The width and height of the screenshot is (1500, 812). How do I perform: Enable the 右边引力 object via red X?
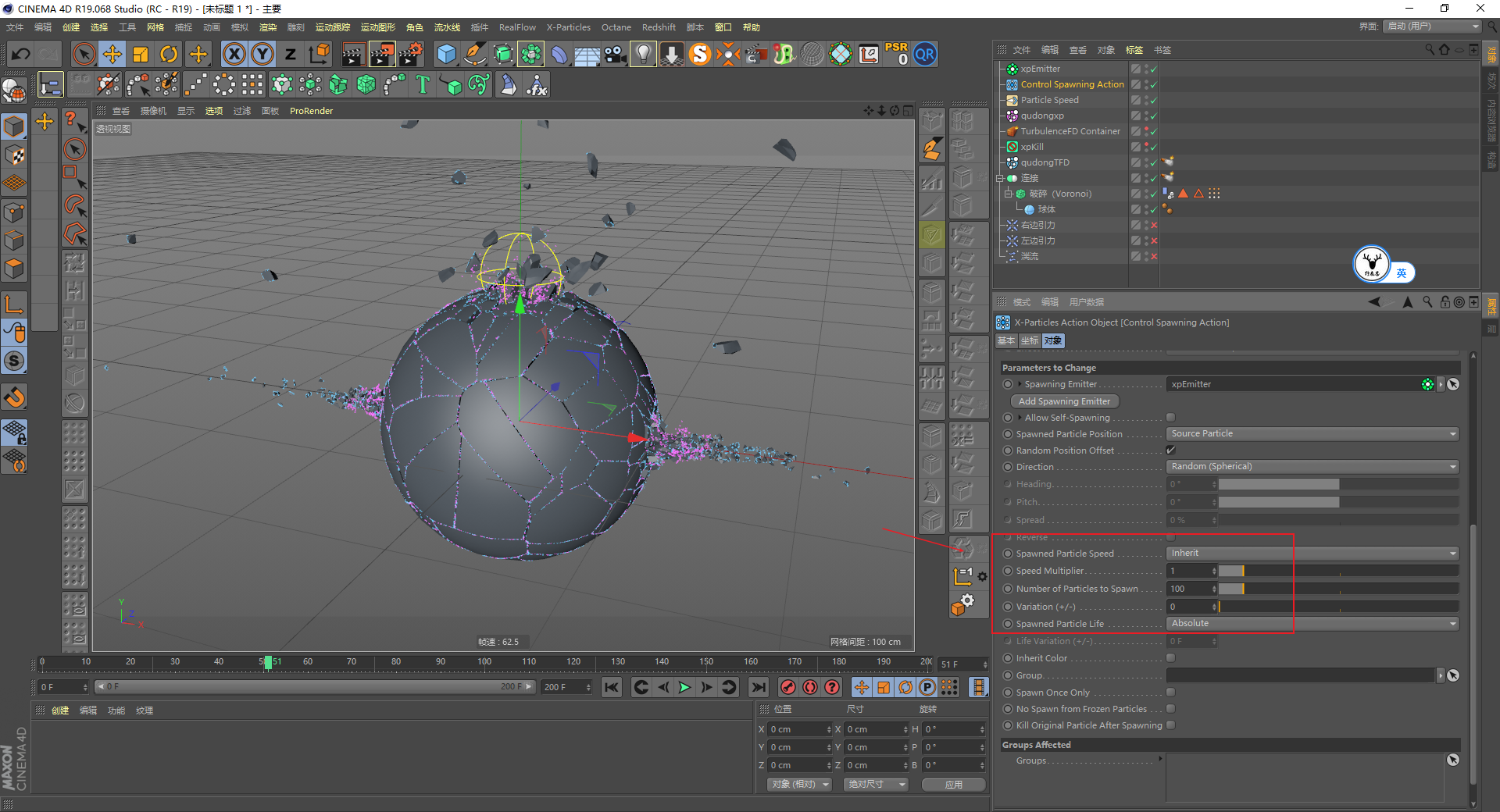[1153, 225]
